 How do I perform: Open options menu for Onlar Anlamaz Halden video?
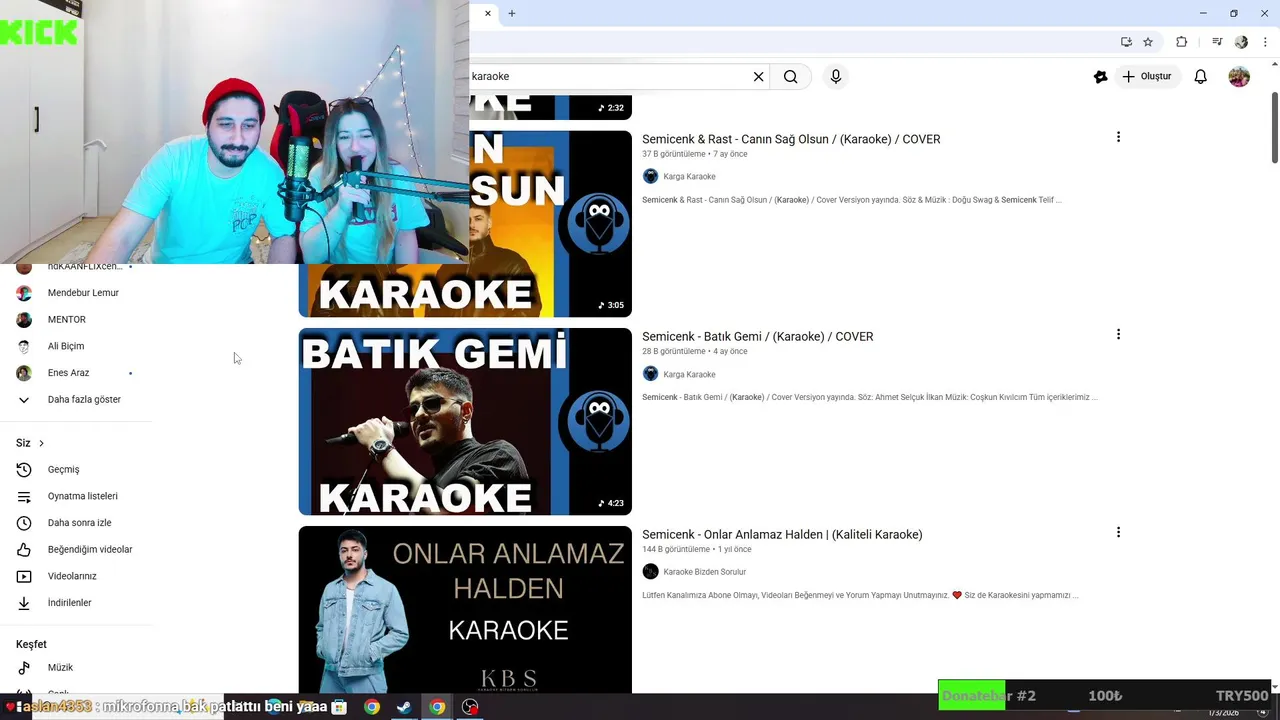click(x=1118, y=533)
